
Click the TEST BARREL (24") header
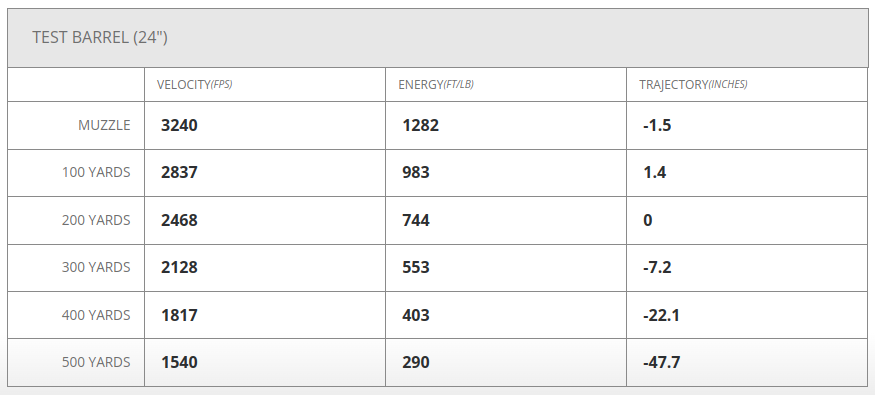tap(100, 37)
